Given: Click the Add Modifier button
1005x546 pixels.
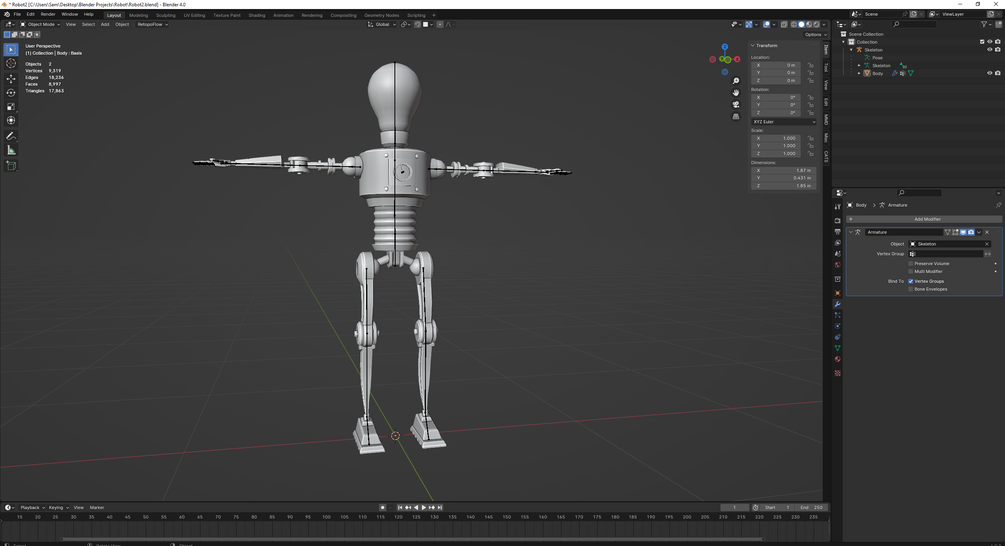Looking at the screenshot, I should [923, 219].
